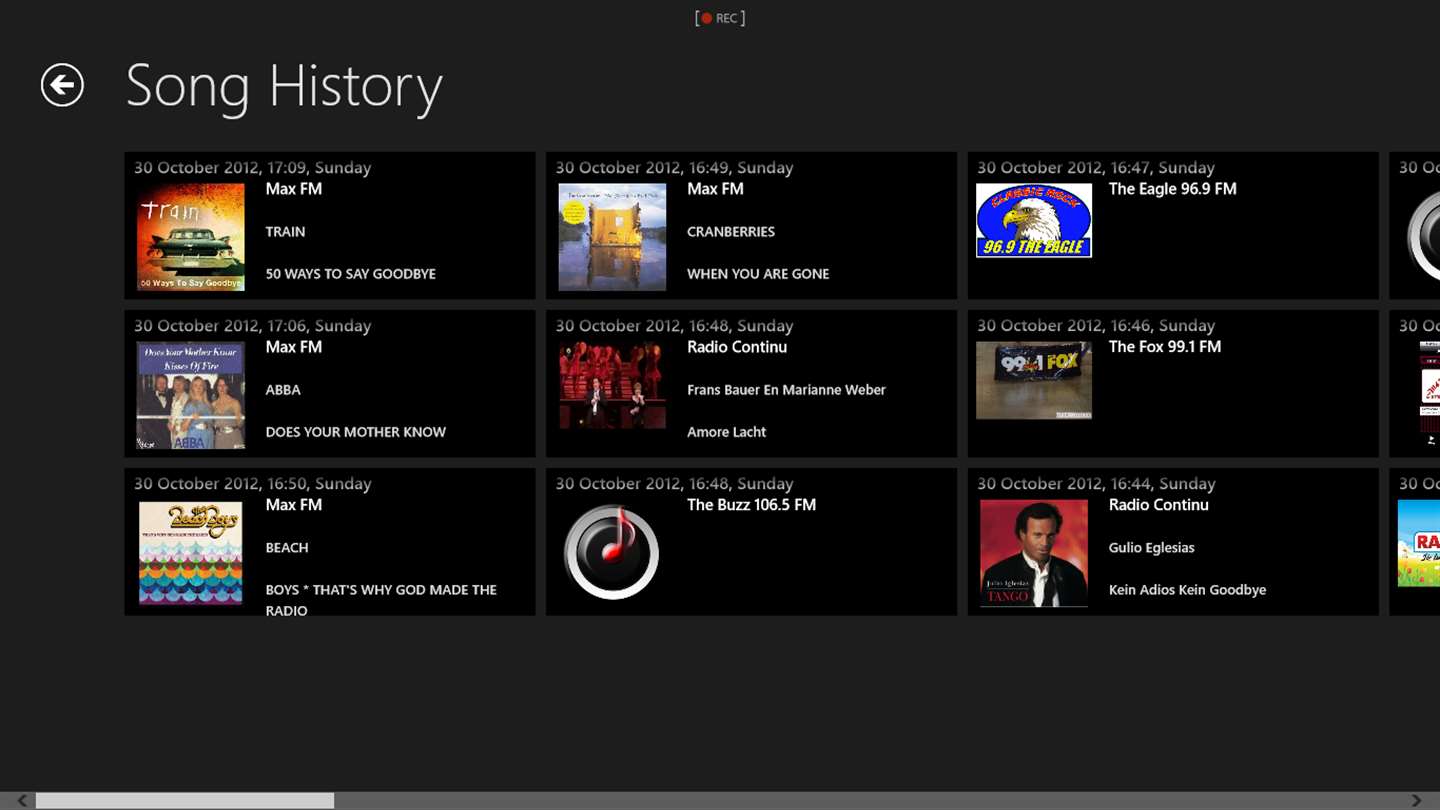
Task: Click 'Radio Continu' in the Amore Lacht entry
Action: coord(737,347)
